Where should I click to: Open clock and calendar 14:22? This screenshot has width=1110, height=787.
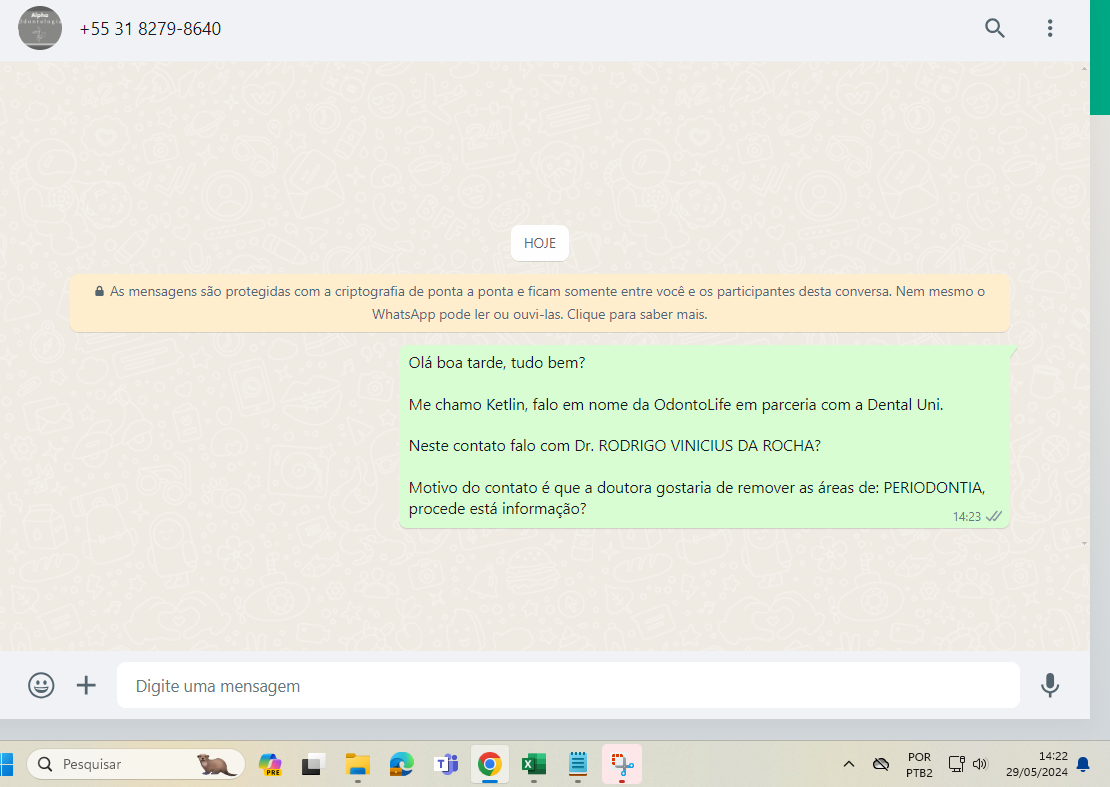click(x=1036, y=764)
